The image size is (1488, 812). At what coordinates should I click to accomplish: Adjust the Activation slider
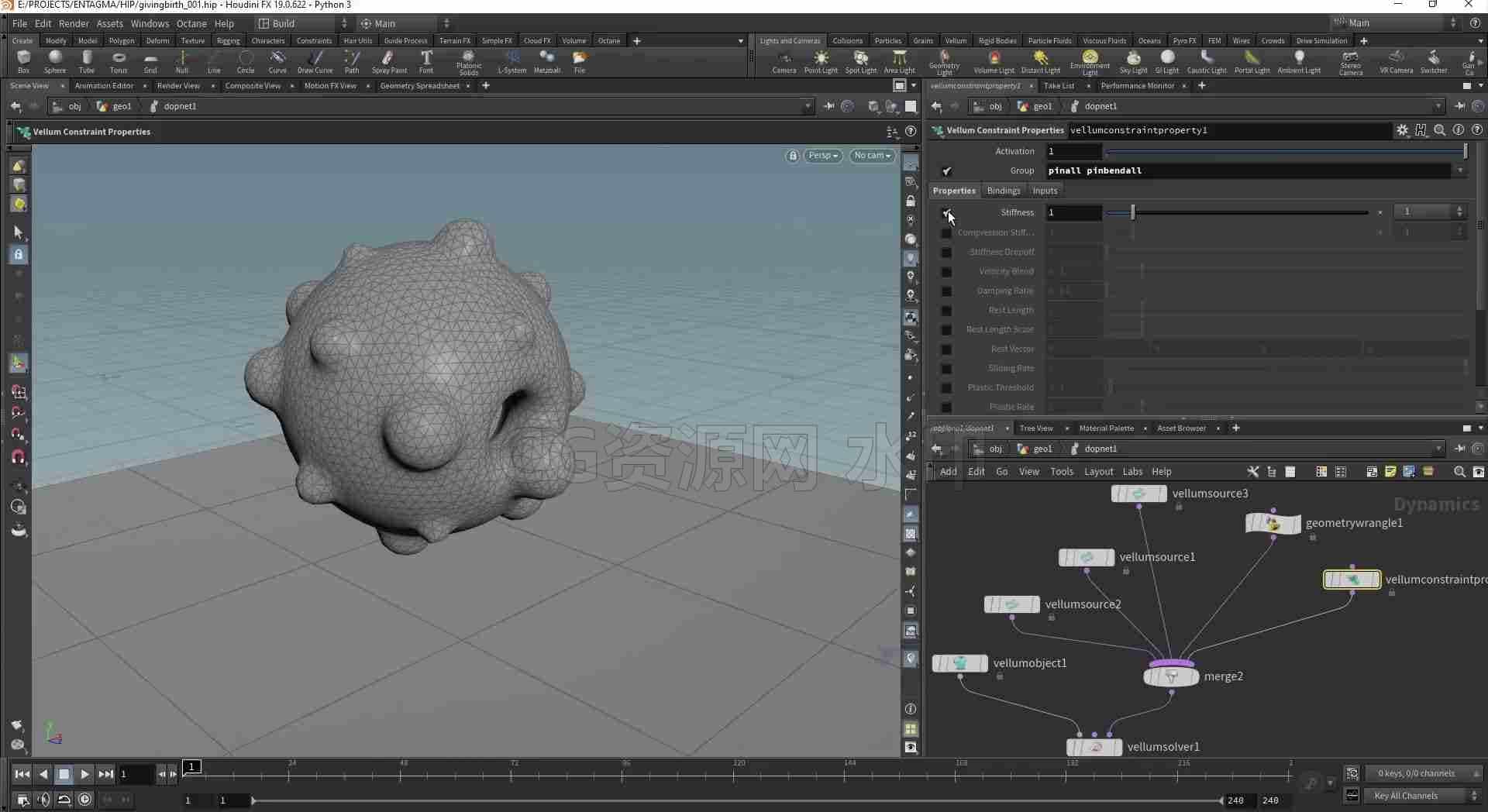[1286, 151]
